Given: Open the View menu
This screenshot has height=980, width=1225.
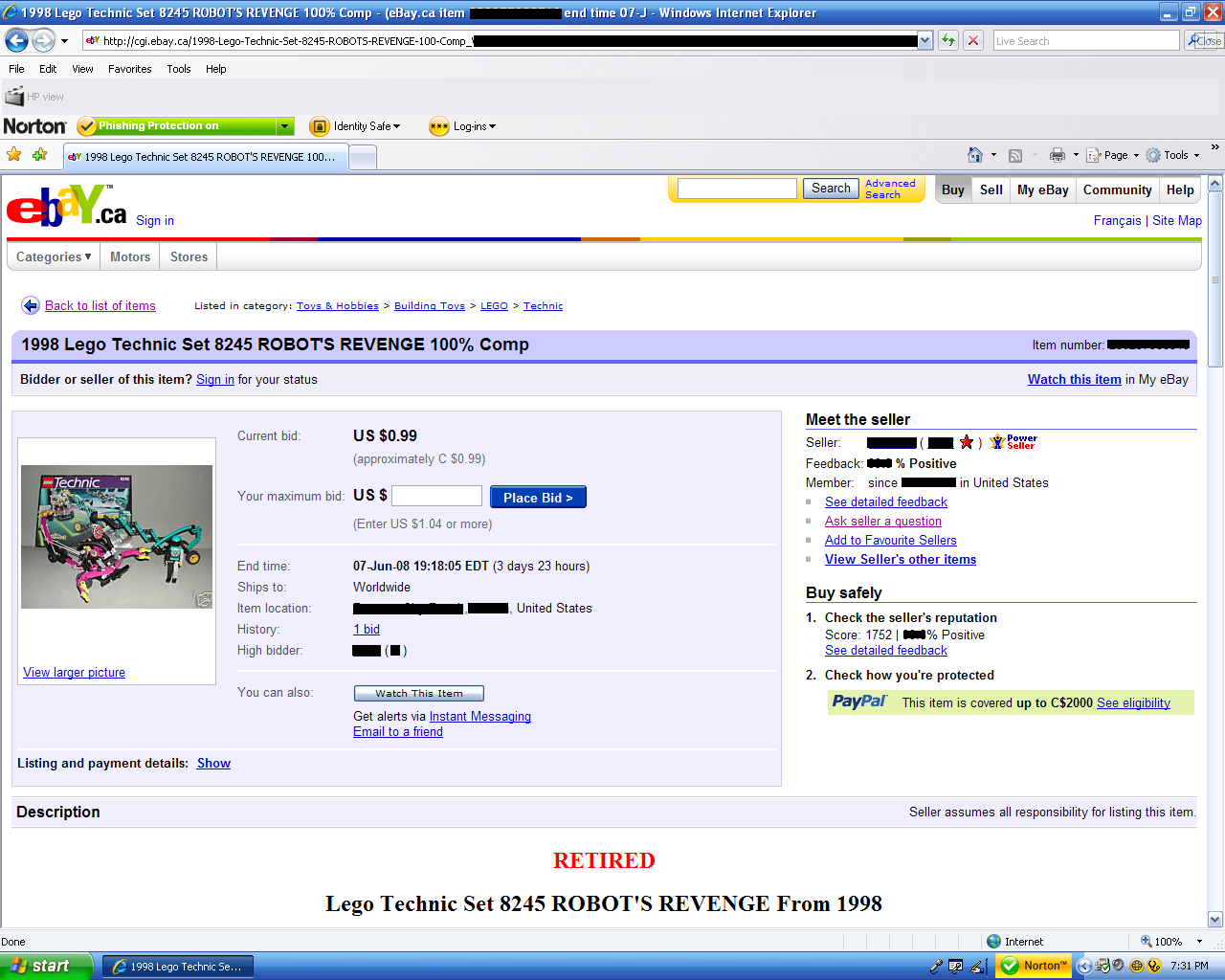Looking at the screenshot, I should click(x=82, y=69).
